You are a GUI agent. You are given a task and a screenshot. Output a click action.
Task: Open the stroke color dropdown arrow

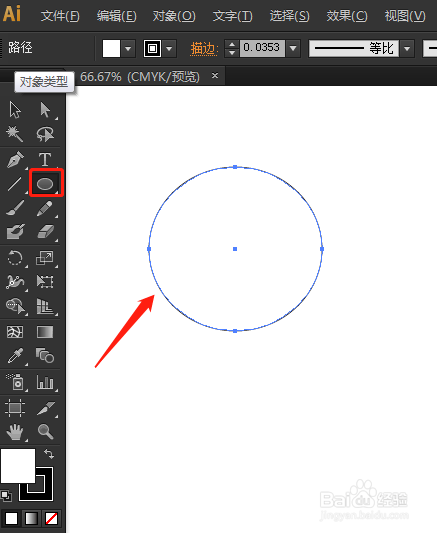169,49
